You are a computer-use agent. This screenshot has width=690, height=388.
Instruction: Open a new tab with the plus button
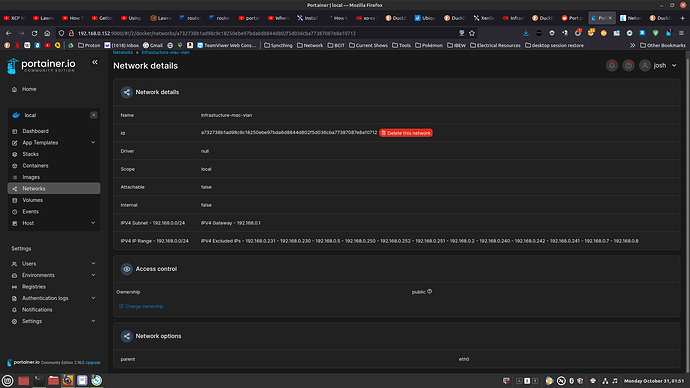683,18
